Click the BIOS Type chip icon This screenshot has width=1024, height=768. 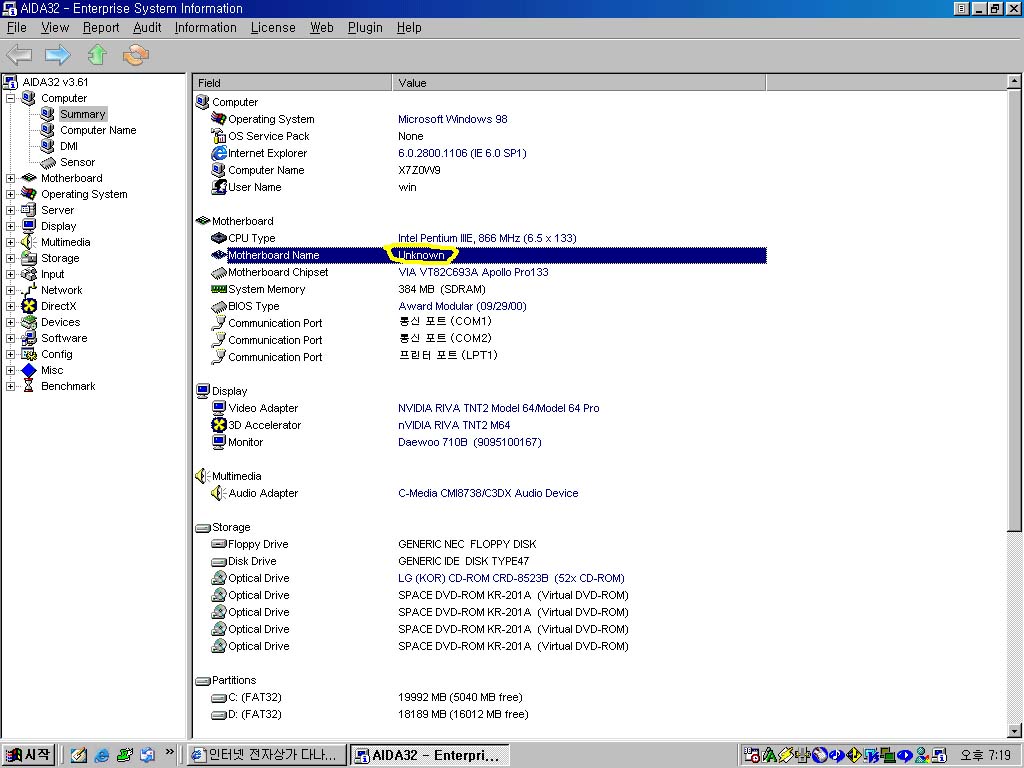[x=219, y=306]
